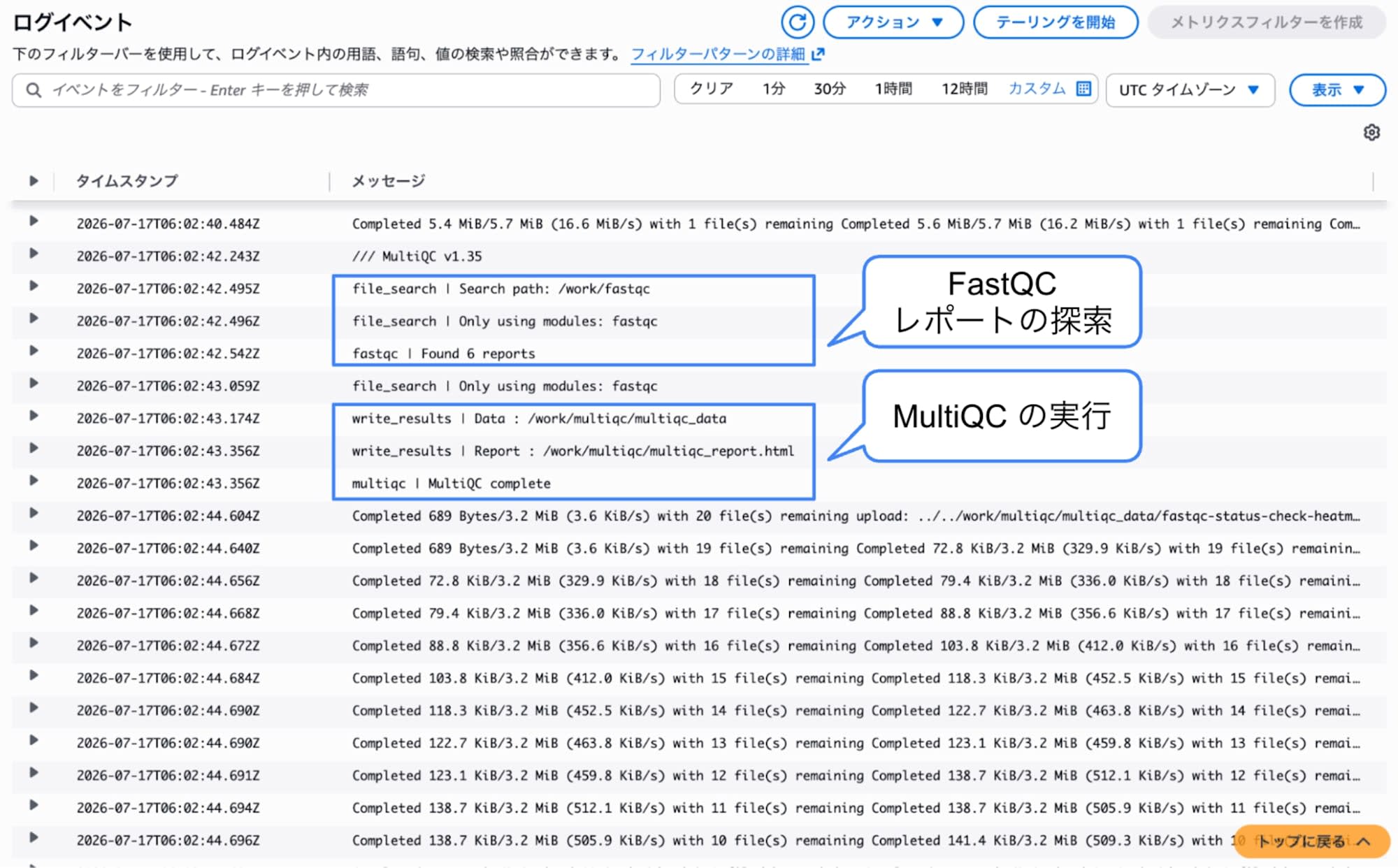This screenshot has height=868, width=1398.
Task: Select timestamp 2026-07-17T06:02:44.672Z
Action: pyautogui.click(x=168, y=646)
